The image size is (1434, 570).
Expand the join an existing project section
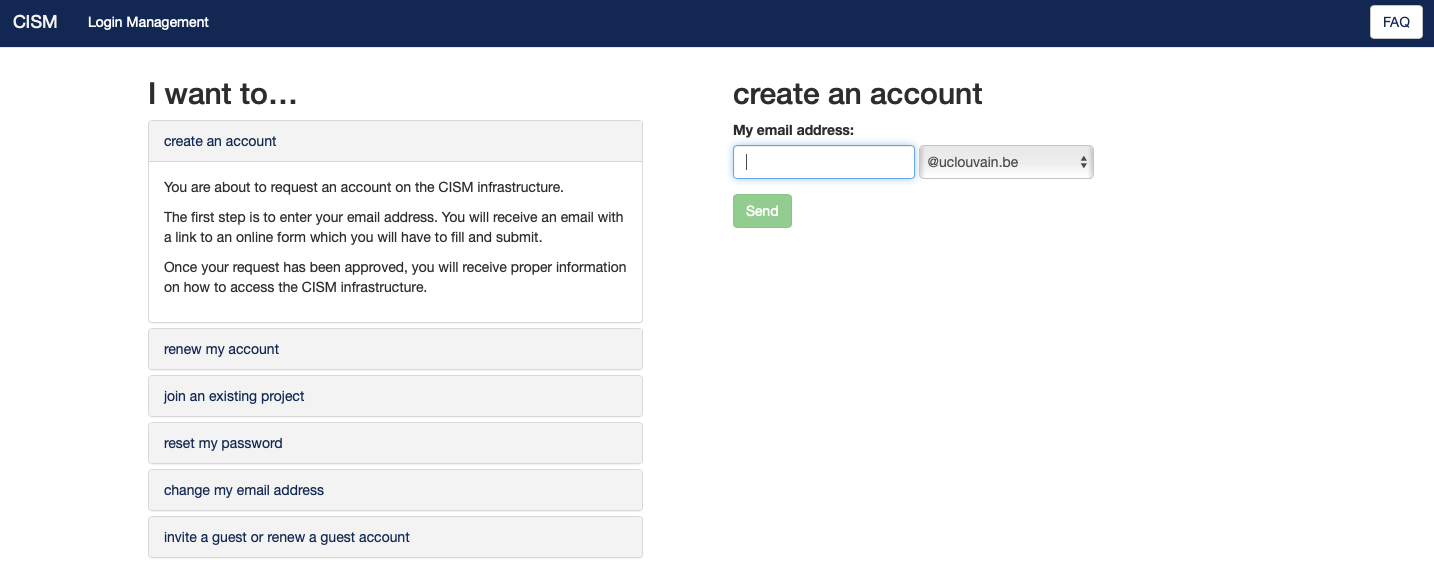point(395,396)
